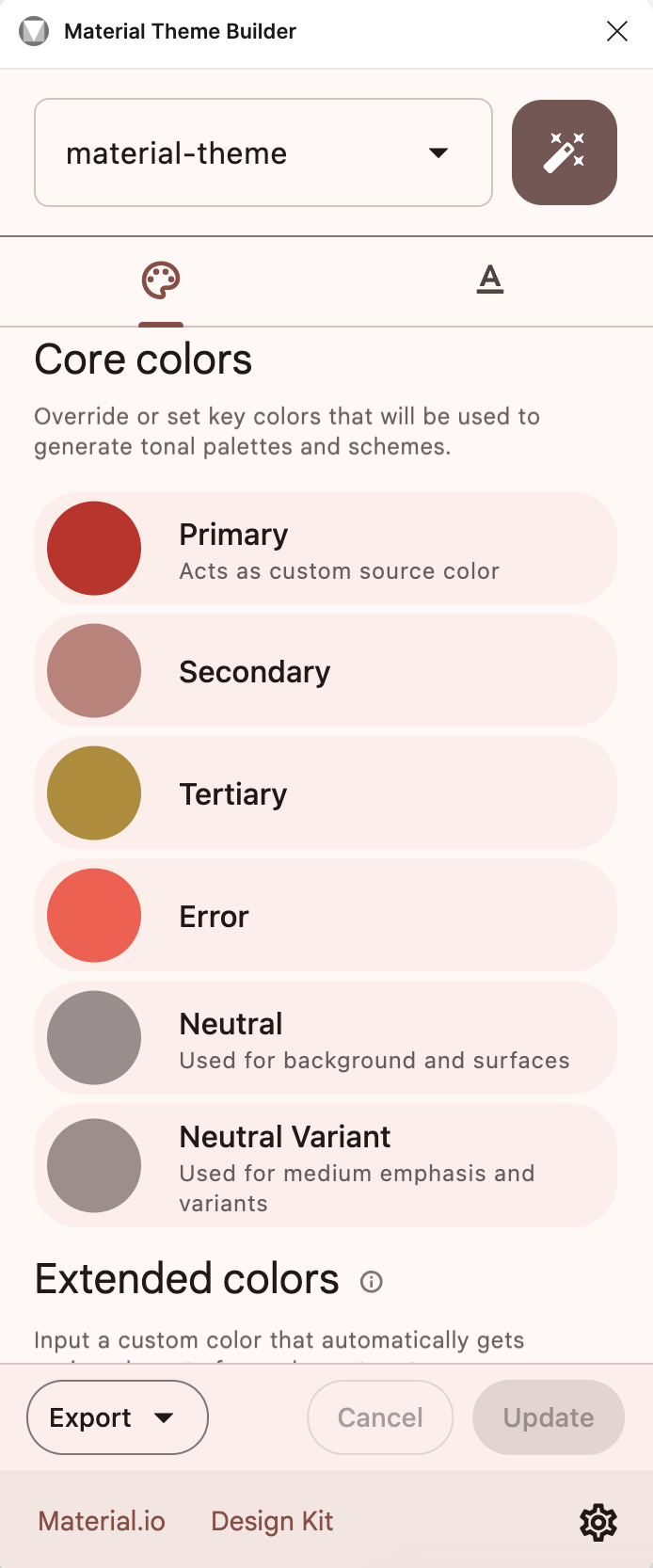Image resolution: width=653 pixels, height=1568 pixels.
Task: Pick the Primary red color swatch
Action: click(94, 549)
